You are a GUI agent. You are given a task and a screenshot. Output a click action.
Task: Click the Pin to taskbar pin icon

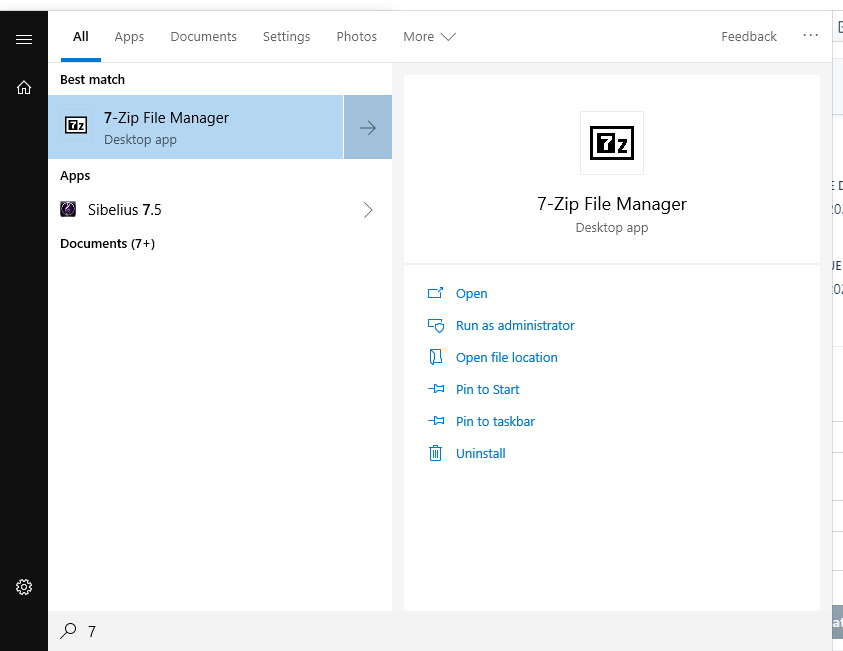(x=436, y=421)
